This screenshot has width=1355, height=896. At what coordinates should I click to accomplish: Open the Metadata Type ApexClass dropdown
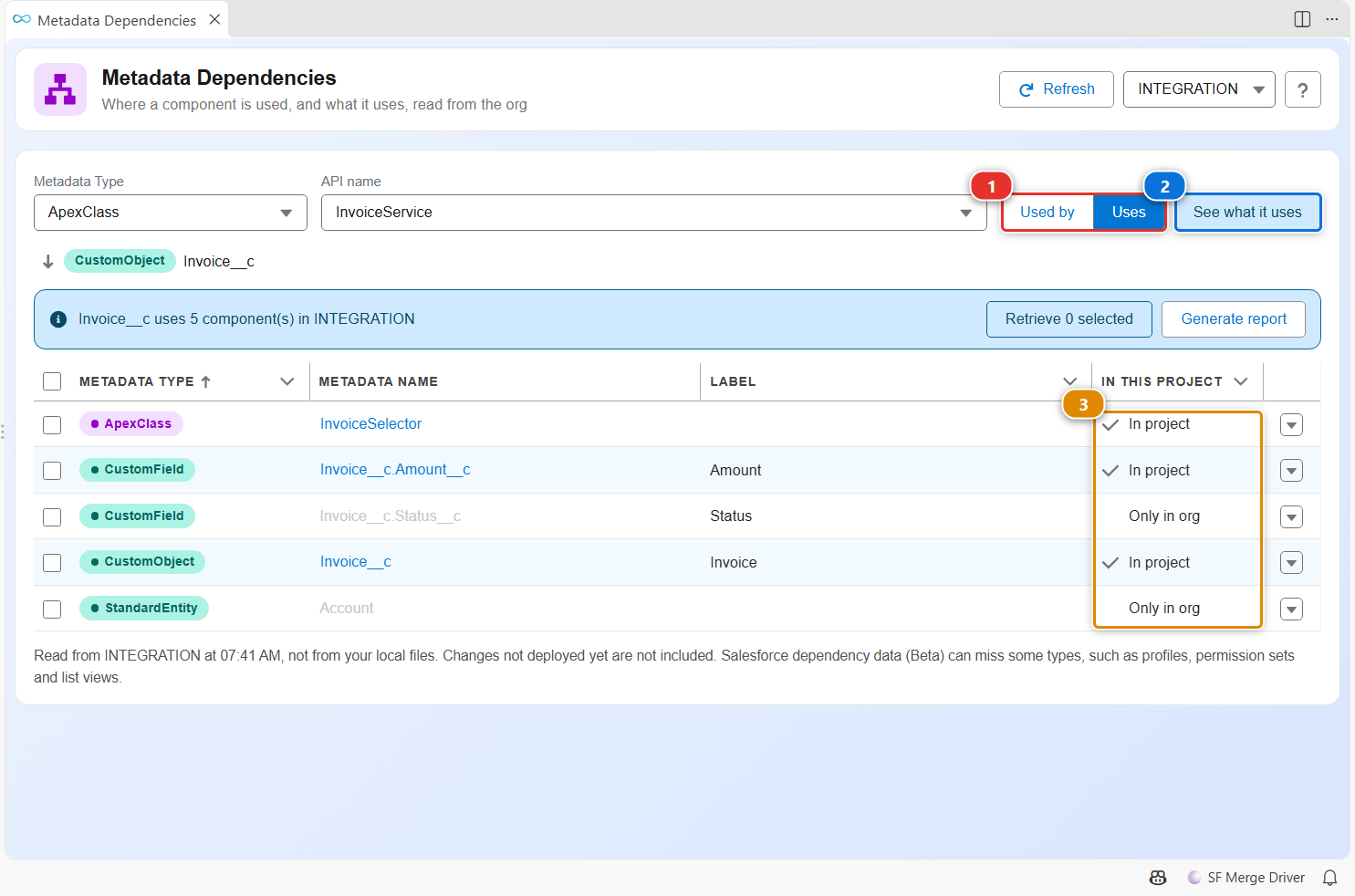click(x=171, y=213)
